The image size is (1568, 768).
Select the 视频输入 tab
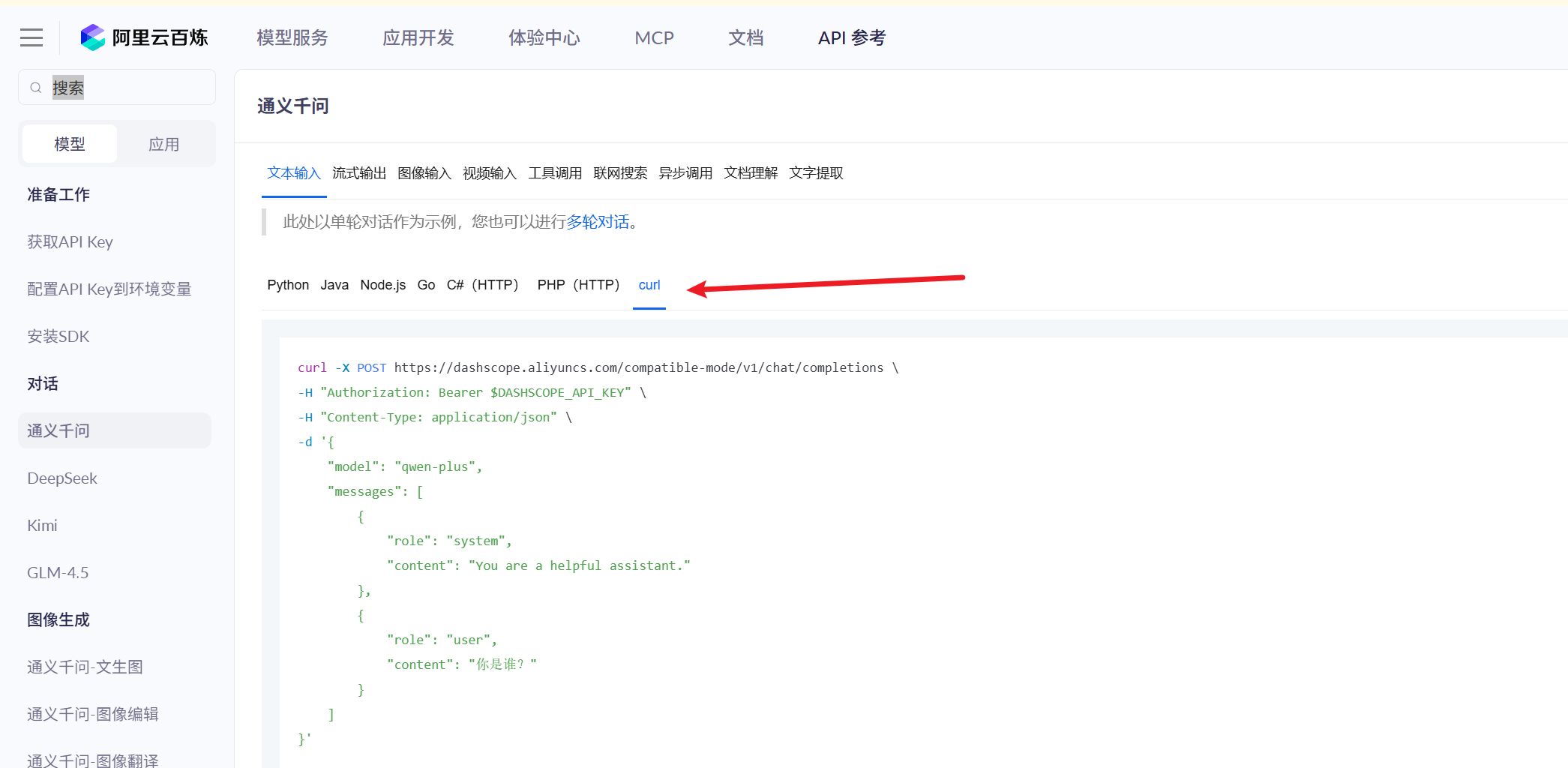[x=490, y=173]
